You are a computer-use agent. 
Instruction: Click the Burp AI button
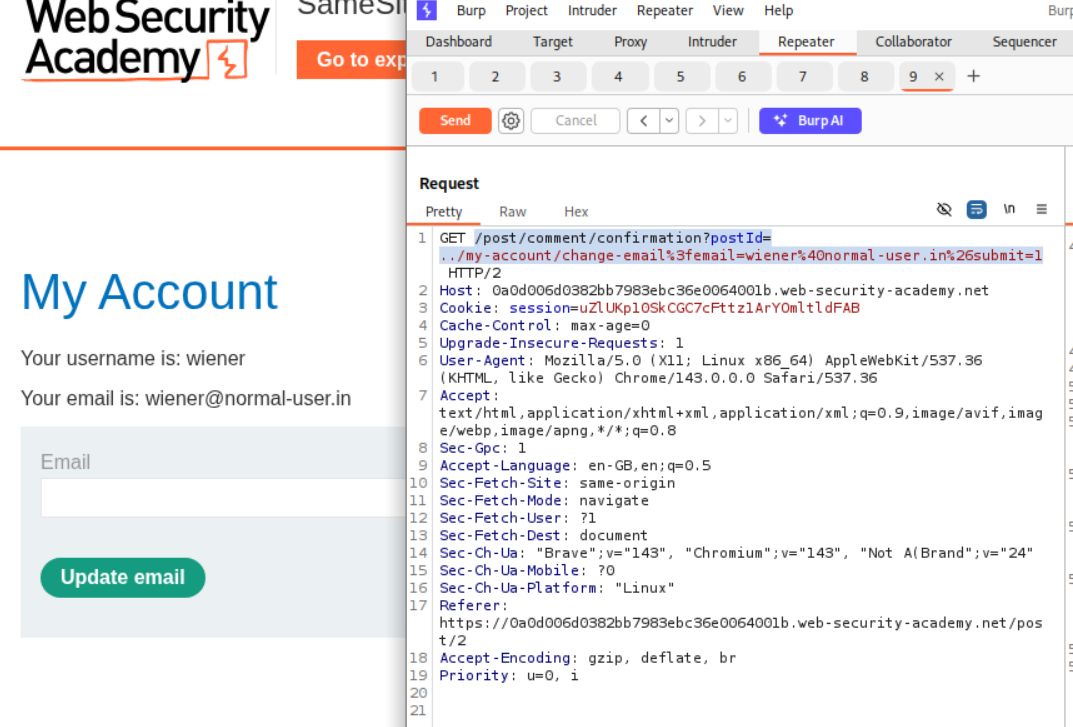[810, 121]
